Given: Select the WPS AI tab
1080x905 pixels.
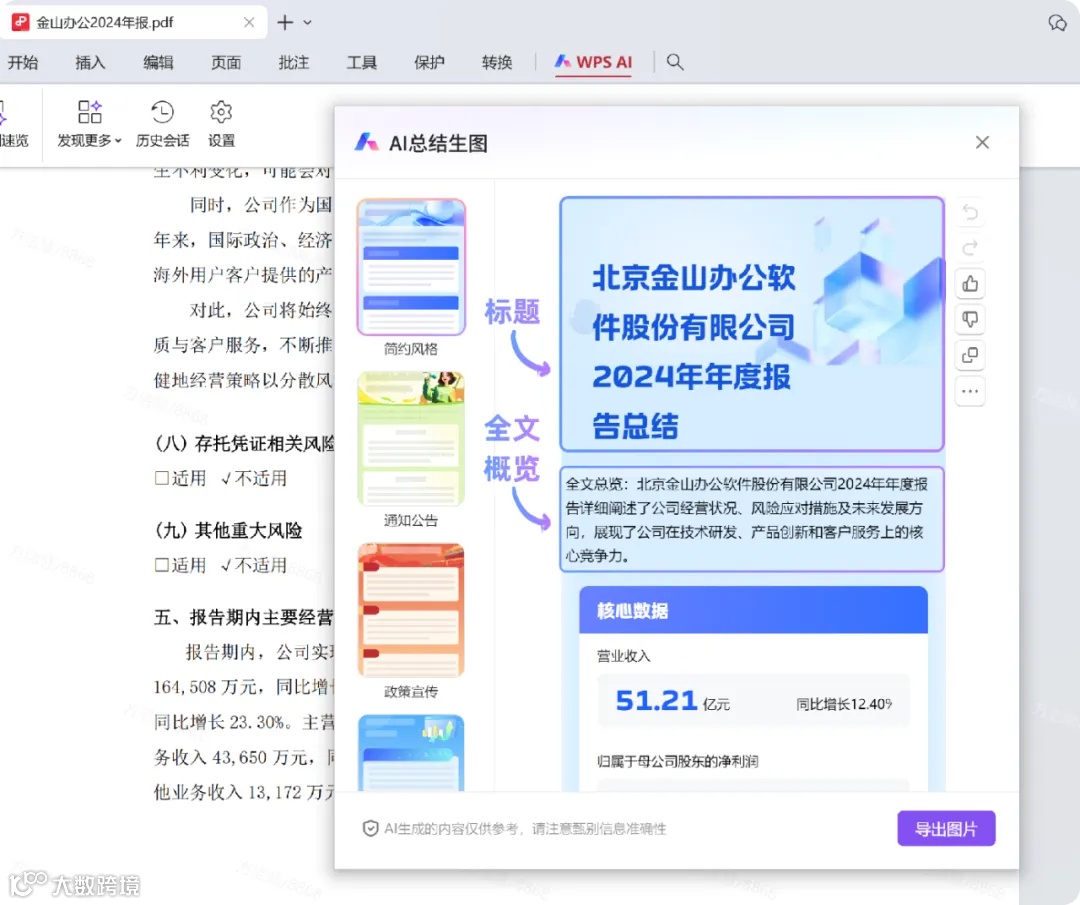Looking at the screenshot, I should tap(593, 63).
